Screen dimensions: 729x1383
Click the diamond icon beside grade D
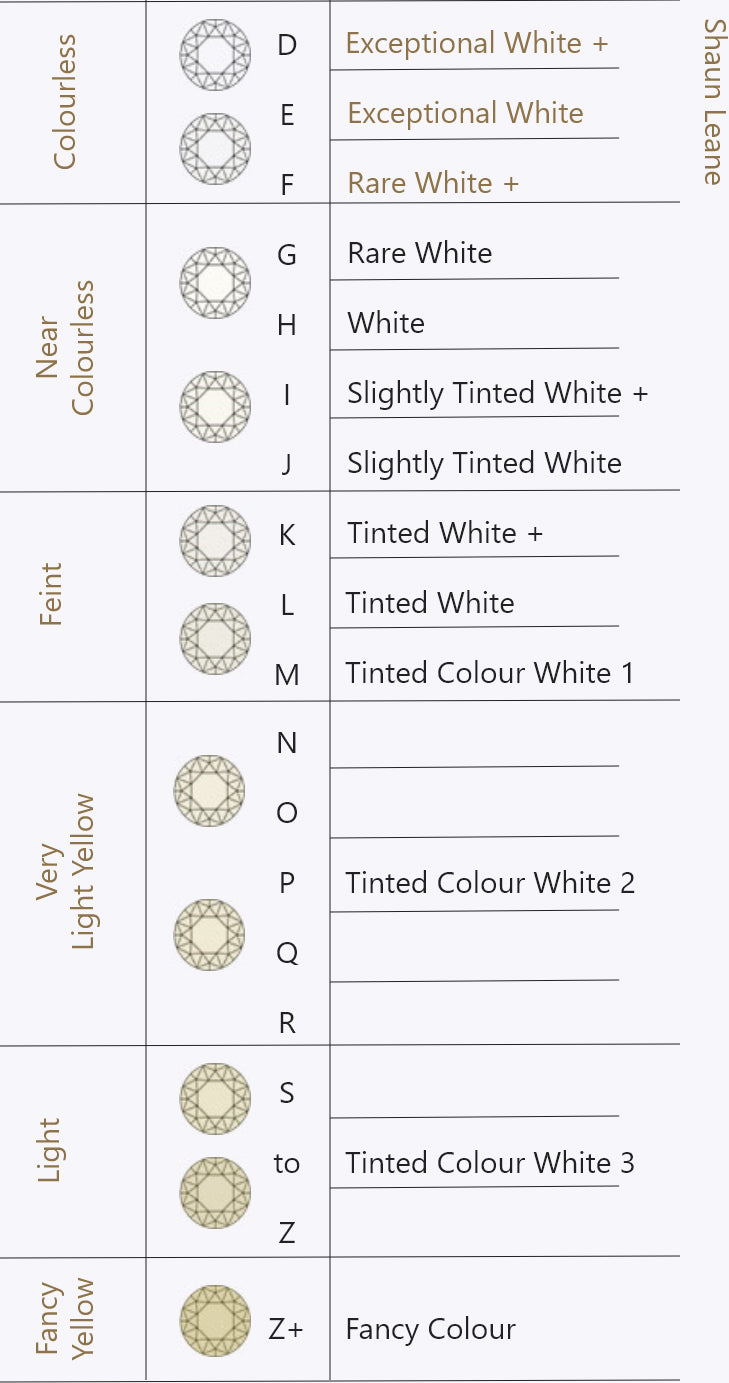[215, 54]
